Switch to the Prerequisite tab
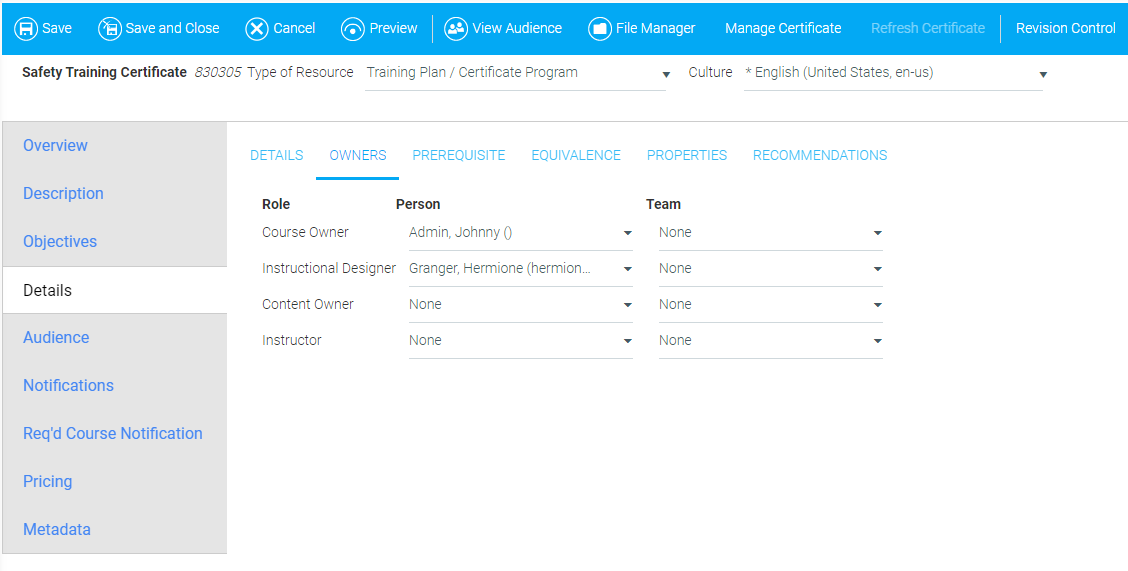 459,155
